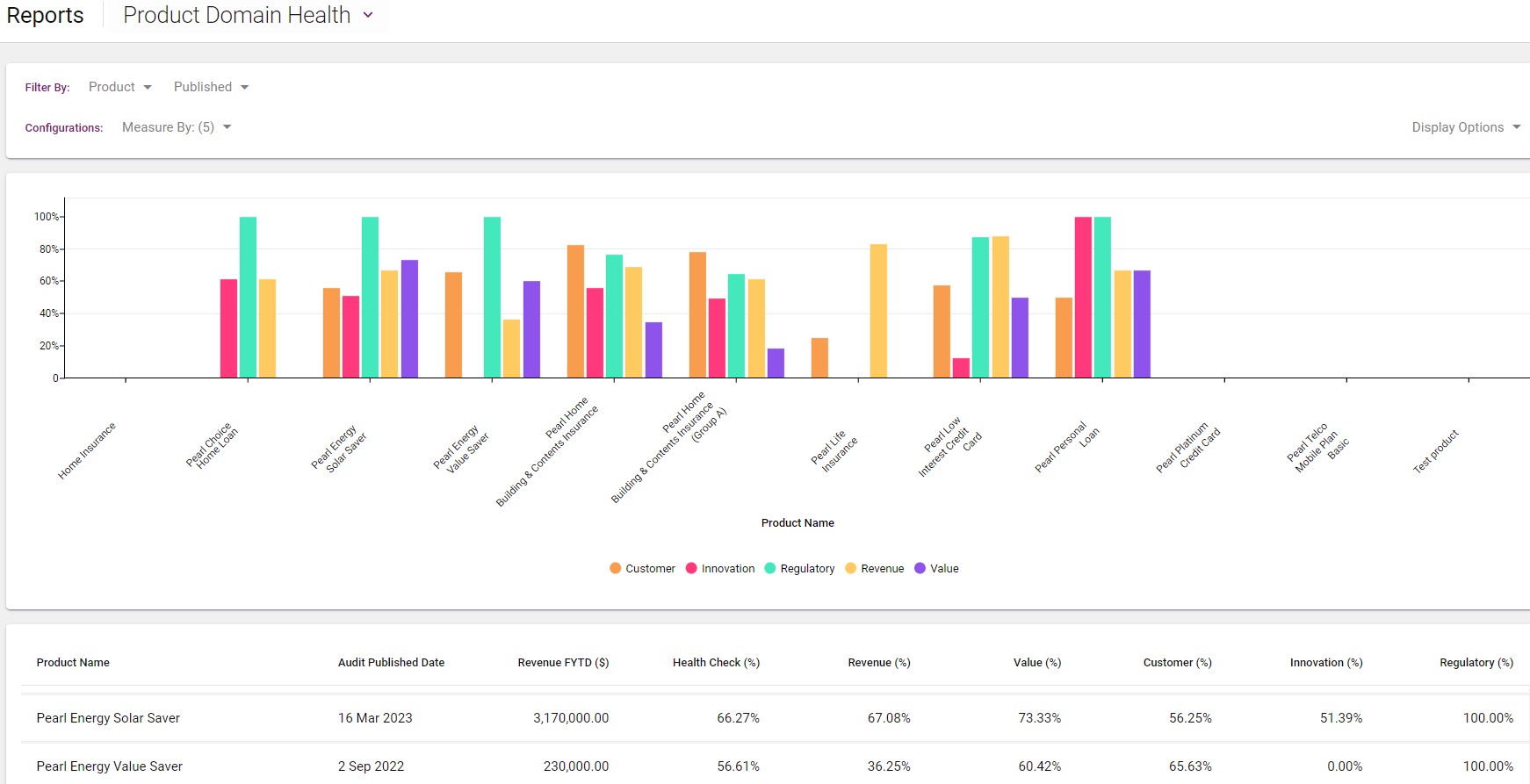
Task: Click Pearl Home Building Group A value bar
Action: pos(776,363)
